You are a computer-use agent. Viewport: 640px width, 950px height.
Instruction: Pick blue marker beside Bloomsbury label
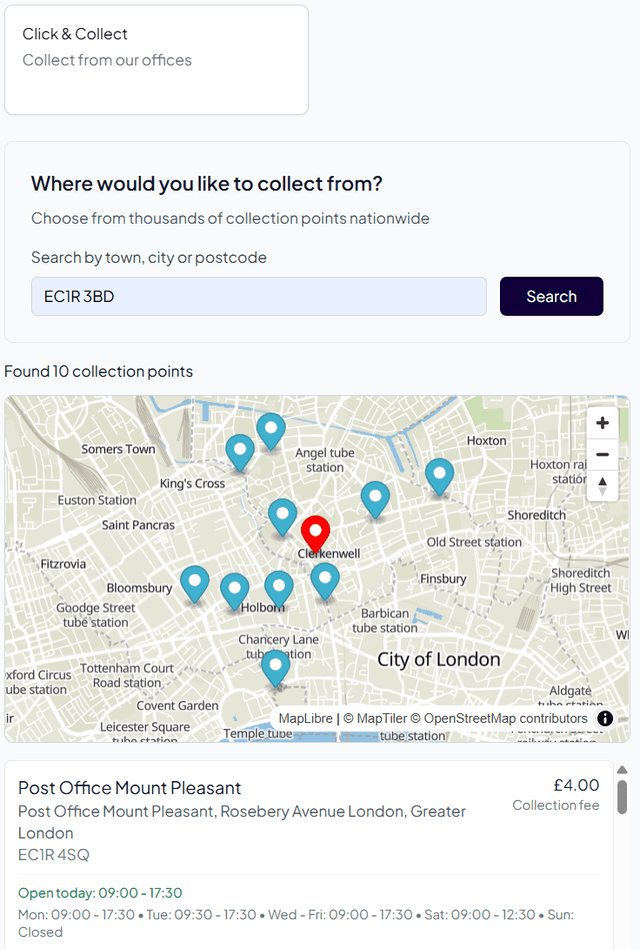coord(194,583)
